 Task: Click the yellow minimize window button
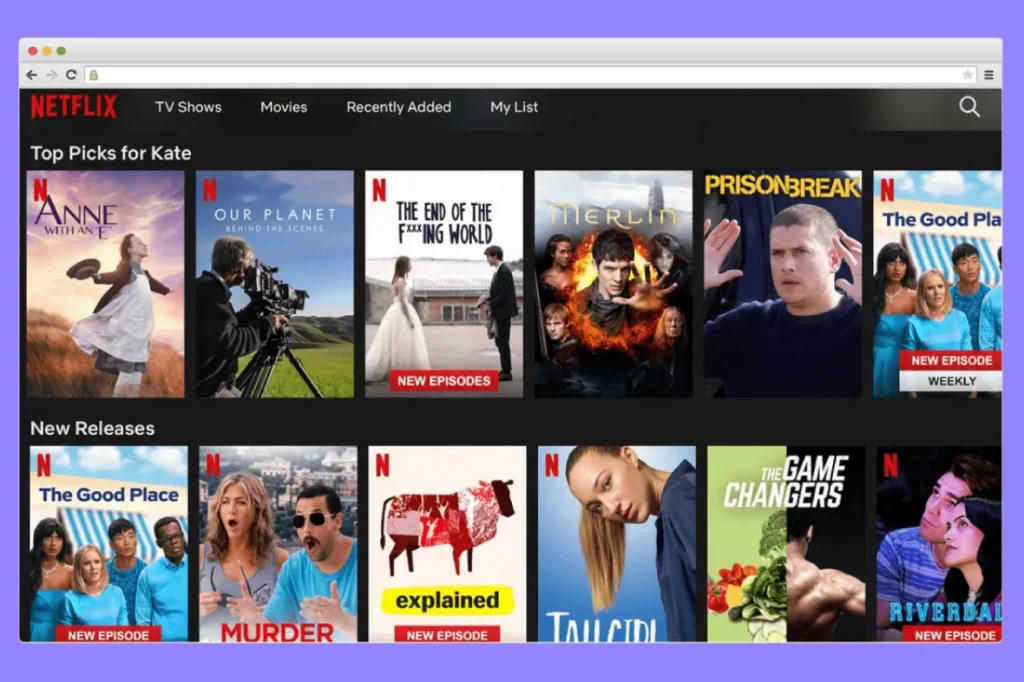tap(47, 51)
